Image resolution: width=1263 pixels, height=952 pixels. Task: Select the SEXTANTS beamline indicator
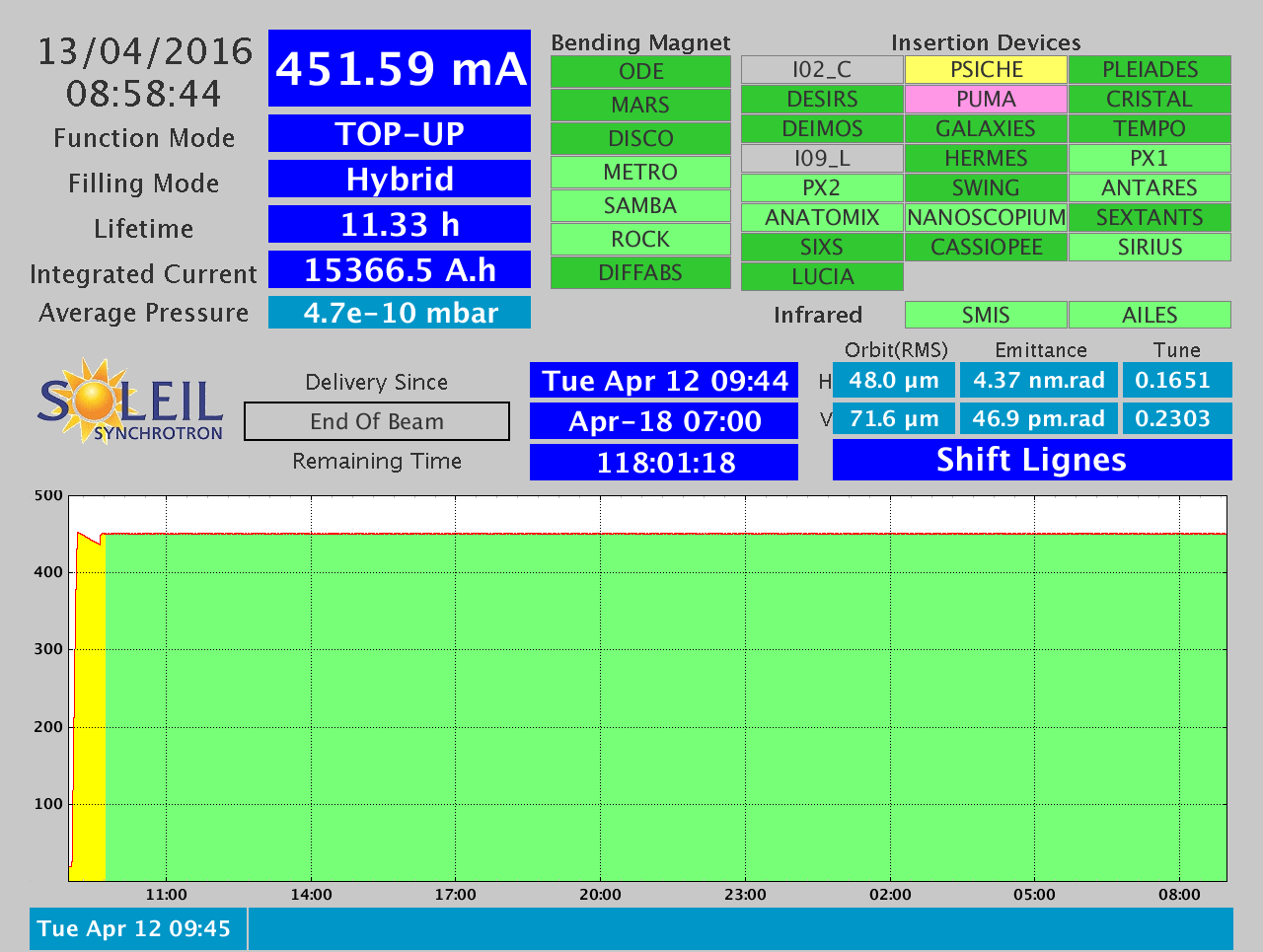(1150, 218)
